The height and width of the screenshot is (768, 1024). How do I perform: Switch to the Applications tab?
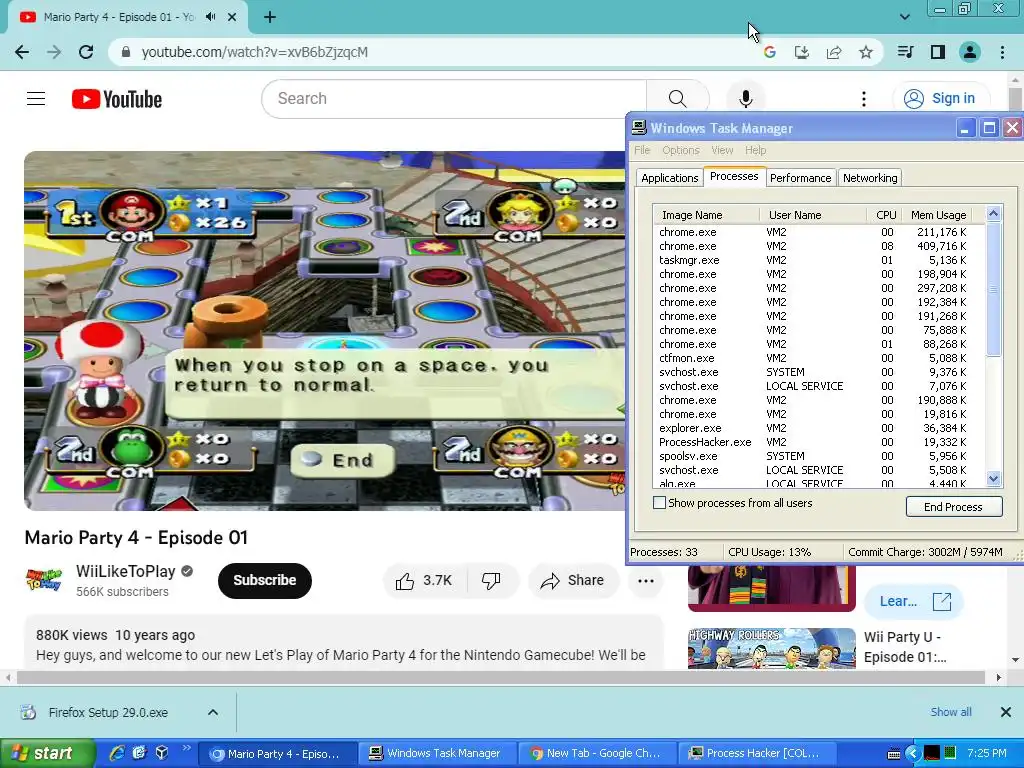(x=669, y=178)
